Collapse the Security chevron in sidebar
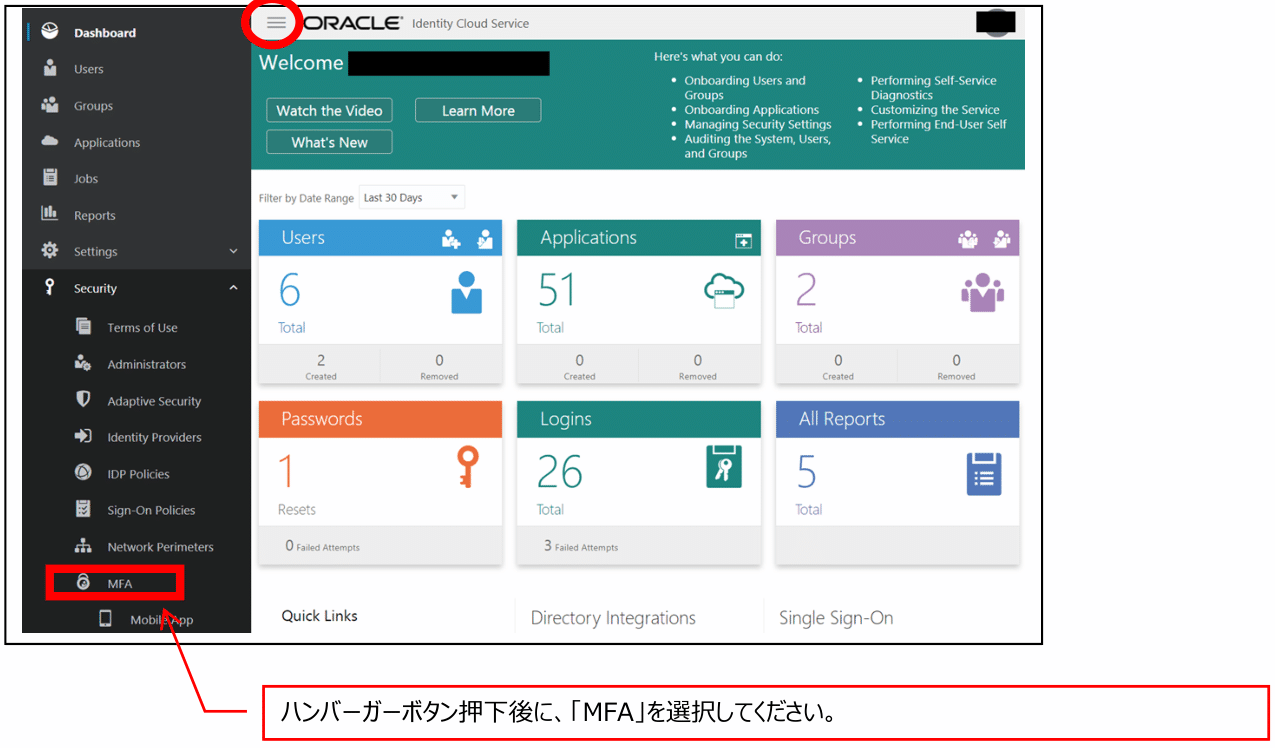 233,288
